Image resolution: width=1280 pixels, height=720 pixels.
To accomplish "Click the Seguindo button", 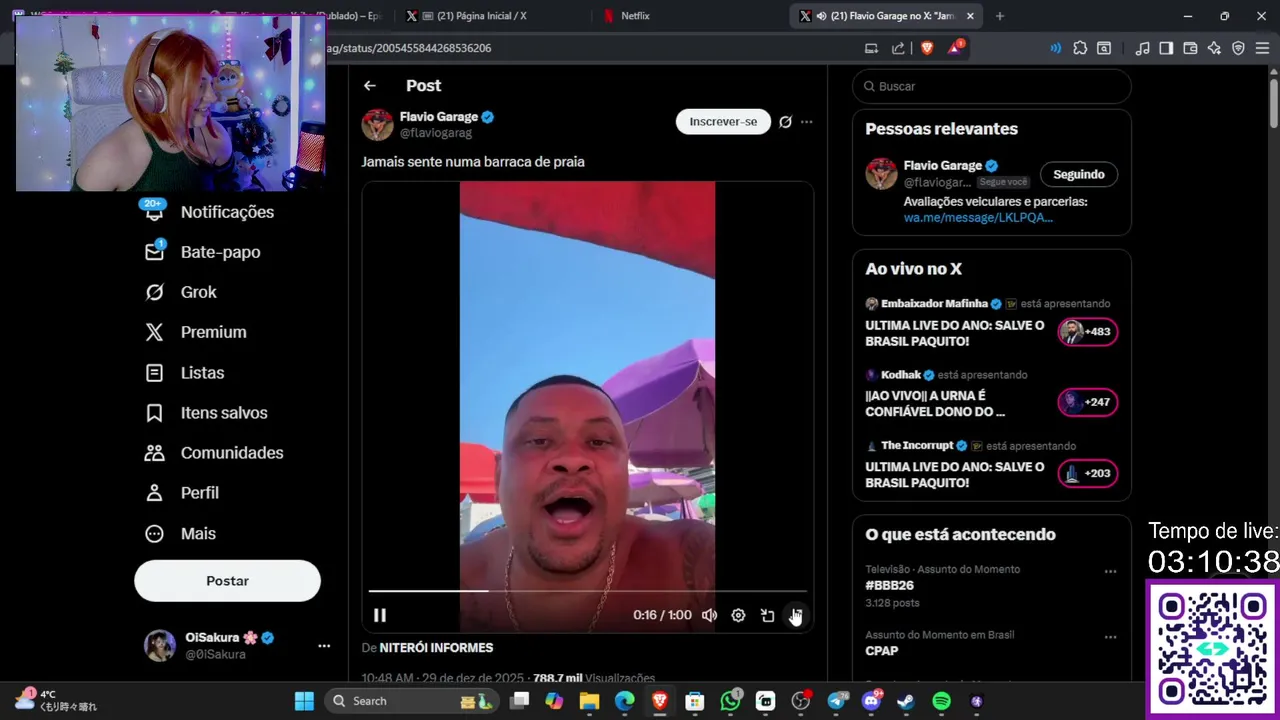I will 1079,174.
